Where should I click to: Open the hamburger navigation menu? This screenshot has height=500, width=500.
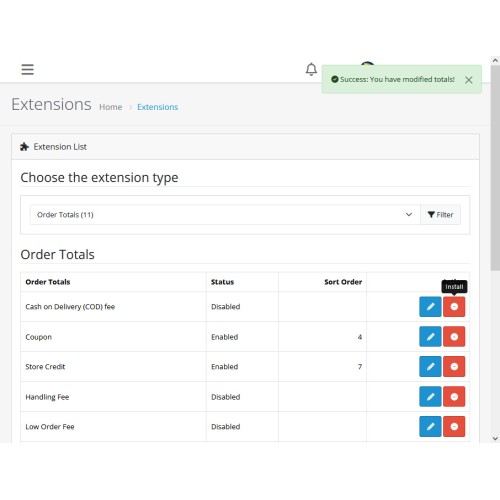click(27, 69)
